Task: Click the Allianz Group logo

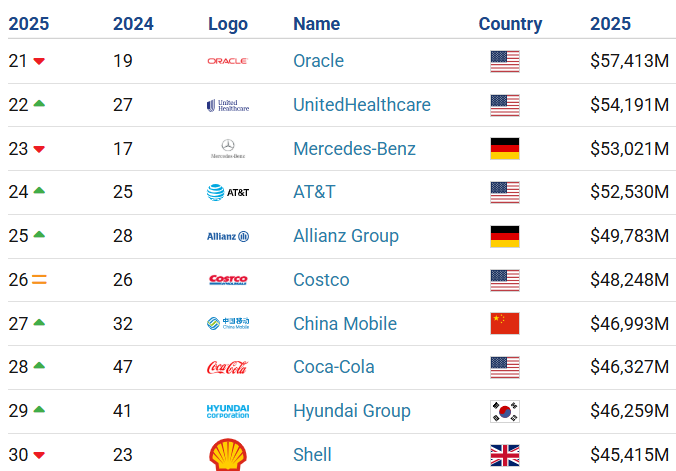Action: click(x=228, y=236)
